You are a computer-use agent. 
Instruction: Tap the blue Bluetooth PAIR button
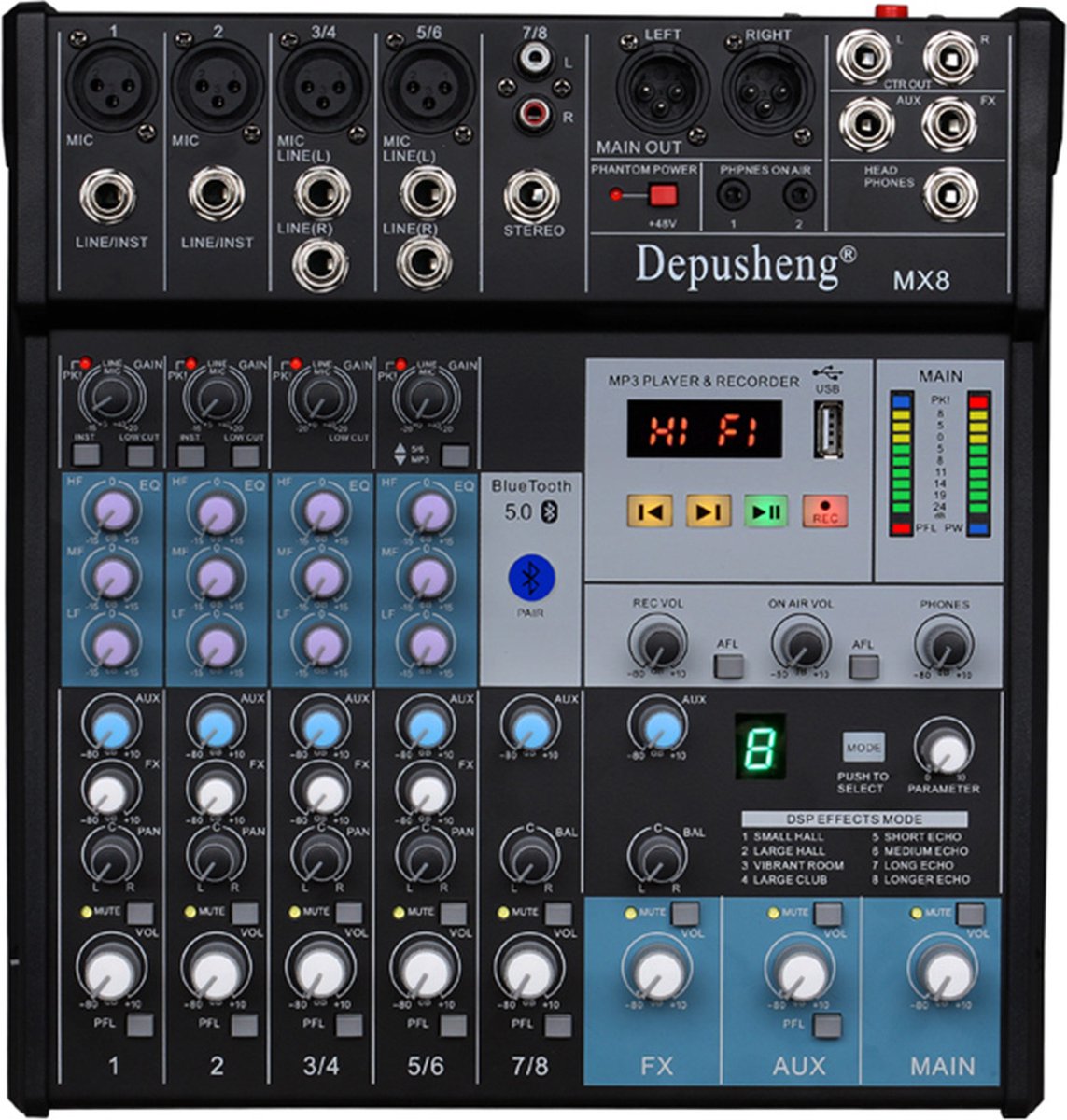coord(531,579)
